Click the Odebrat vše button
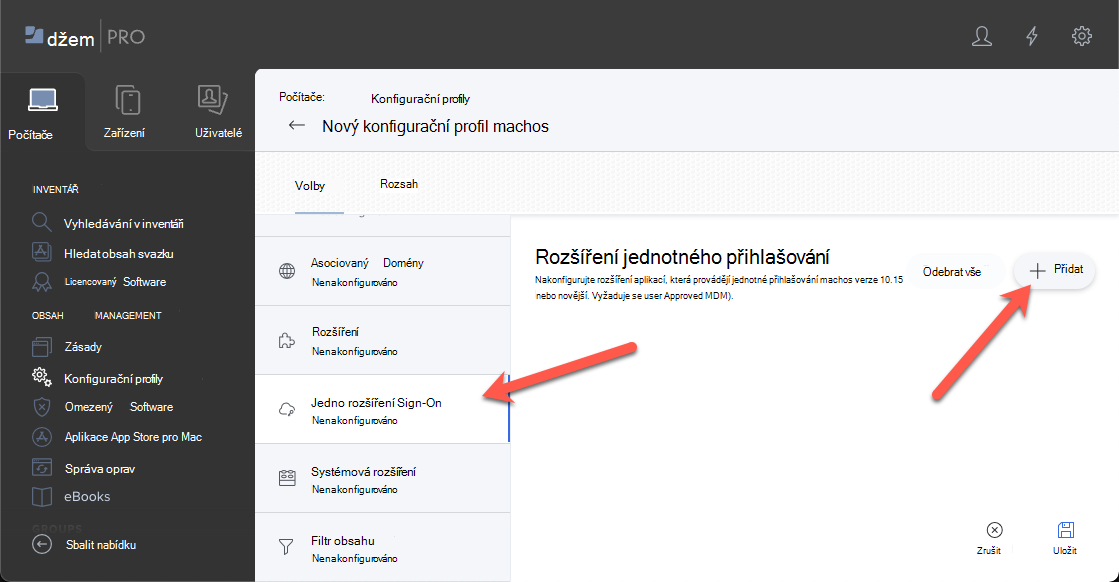 click(x=955, y=270)
